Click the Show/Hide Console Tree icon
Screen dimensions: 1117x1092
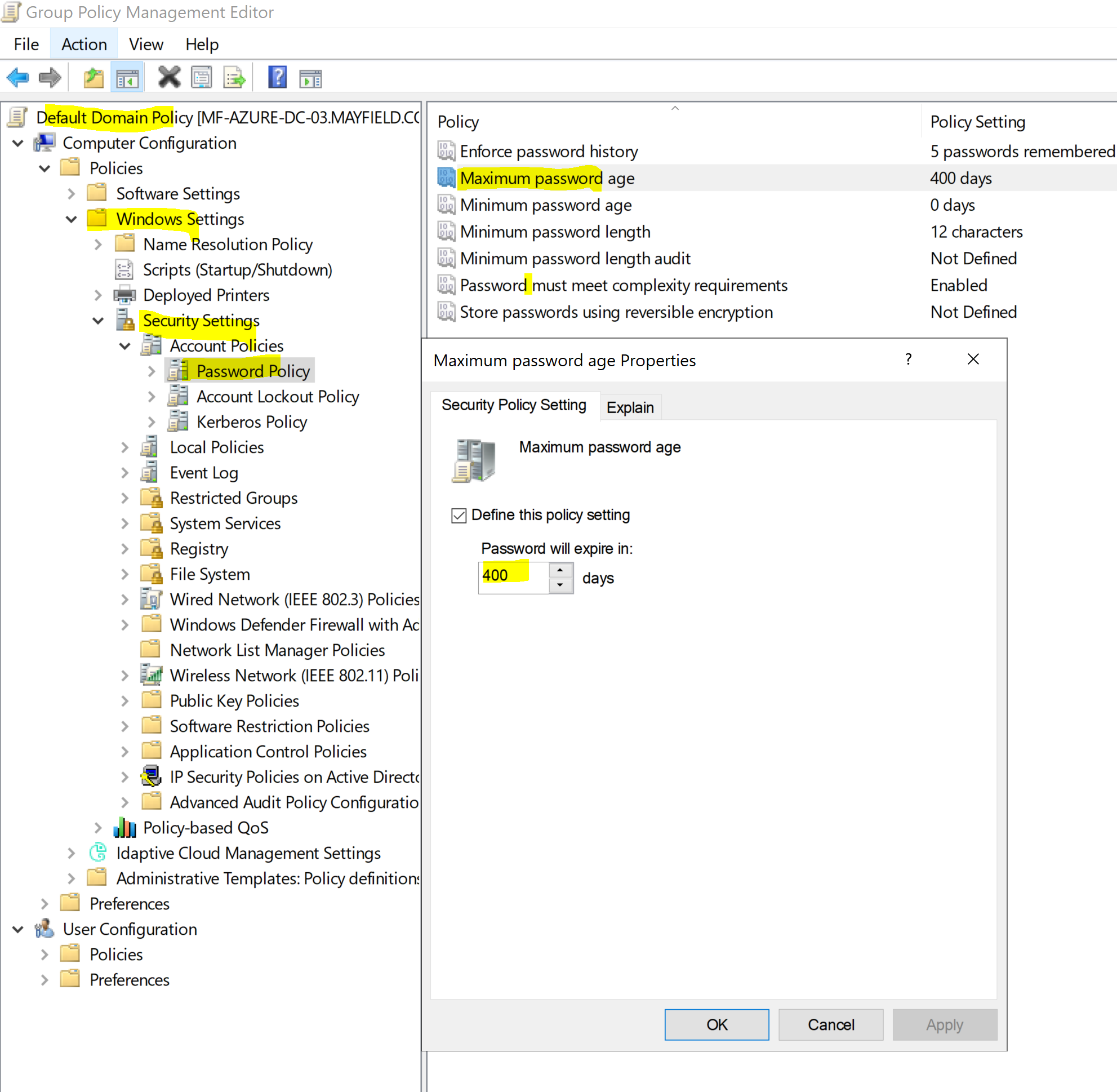127,77
